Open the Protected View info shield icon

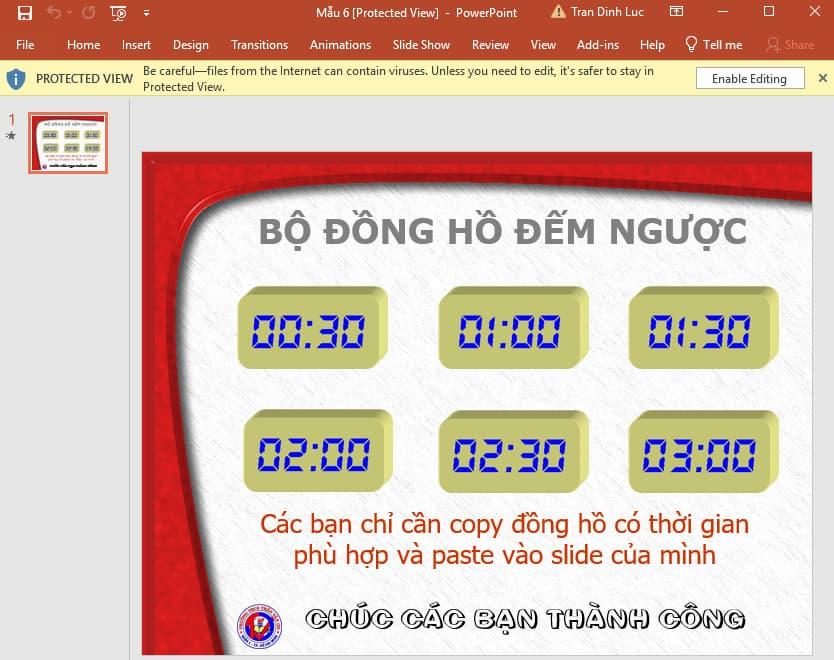[16, 78]
